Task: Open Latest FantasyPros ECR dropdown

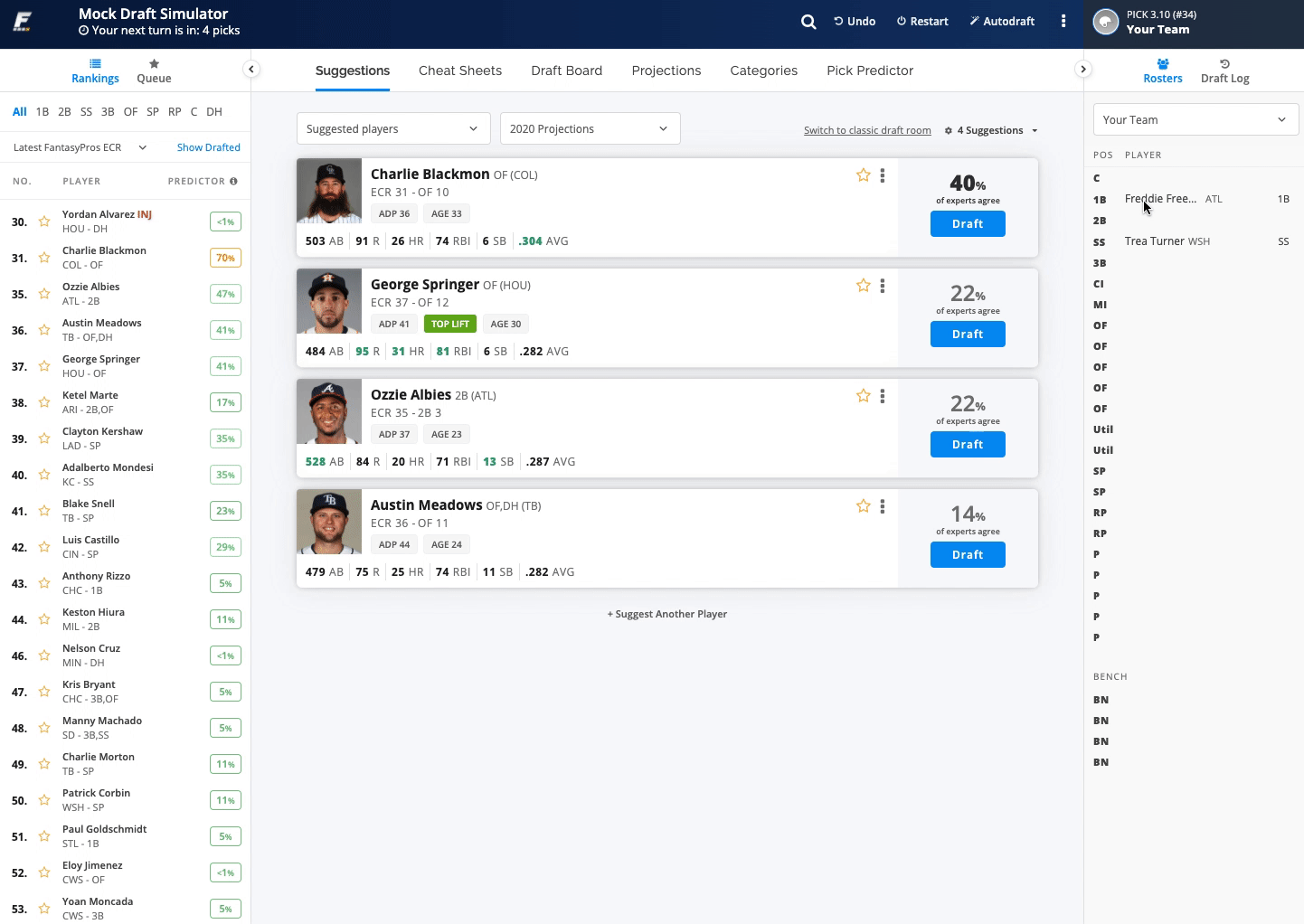Action: click(80, 147)
